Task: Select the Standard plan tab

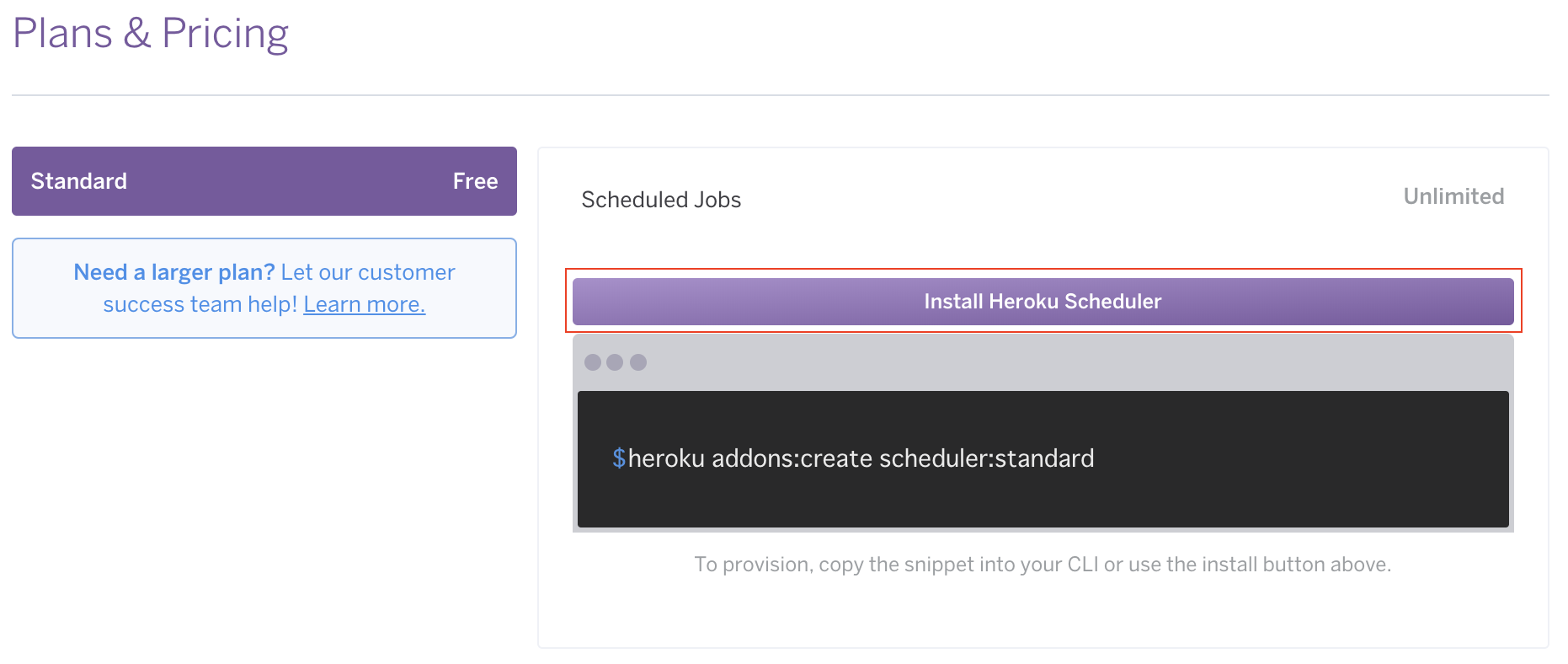Action: click(x=264, y=181)
